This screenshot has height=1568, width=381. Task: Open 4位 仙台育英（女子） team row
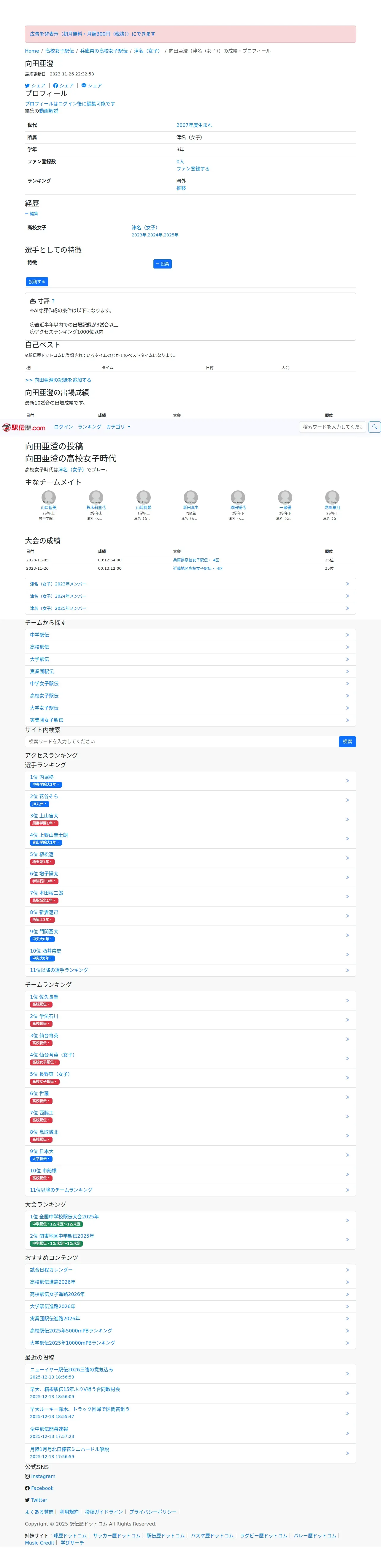[190, 1059]
